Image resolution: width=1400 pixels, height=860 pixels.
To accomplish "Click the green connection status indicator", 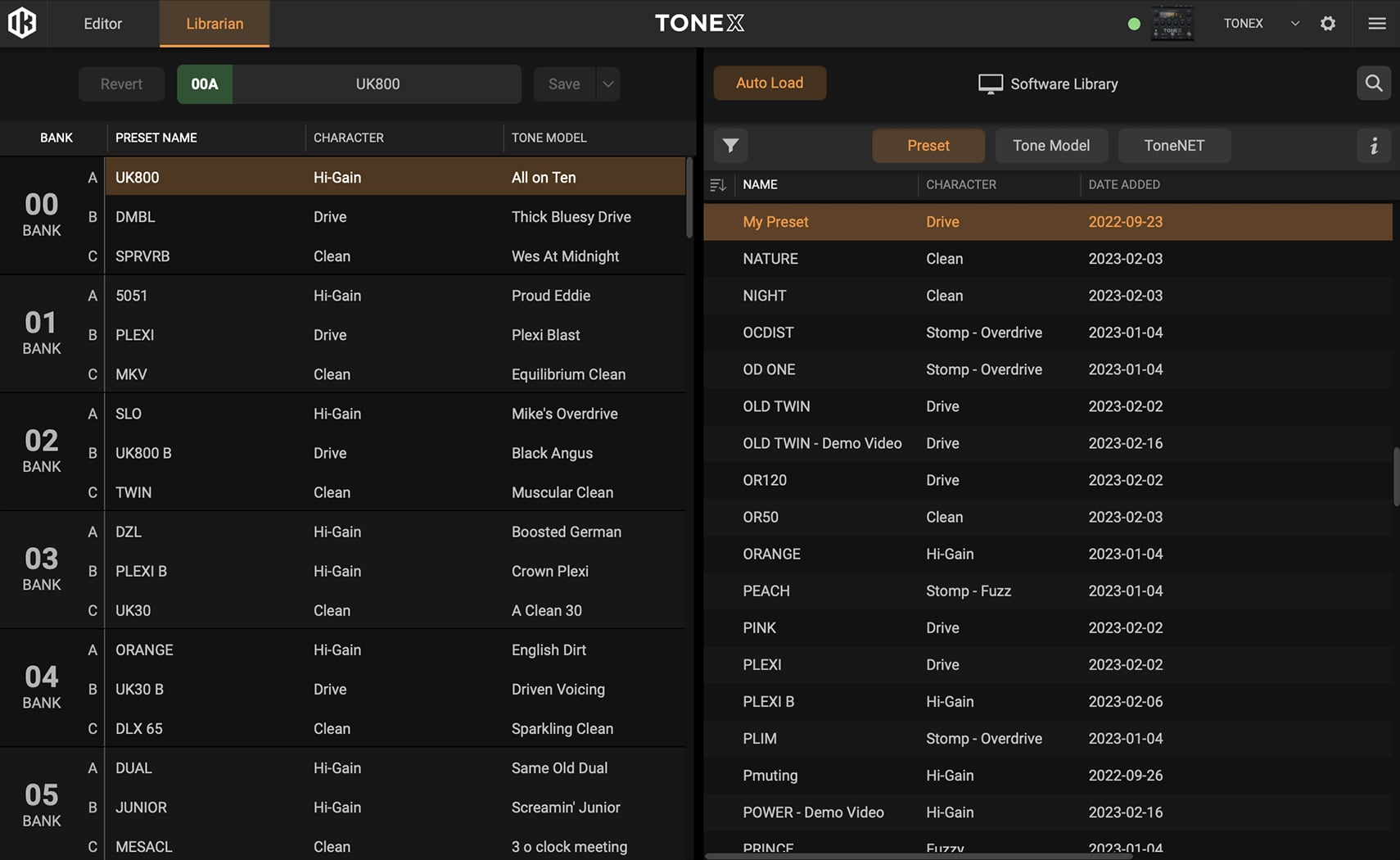I will click(1134, 24).
